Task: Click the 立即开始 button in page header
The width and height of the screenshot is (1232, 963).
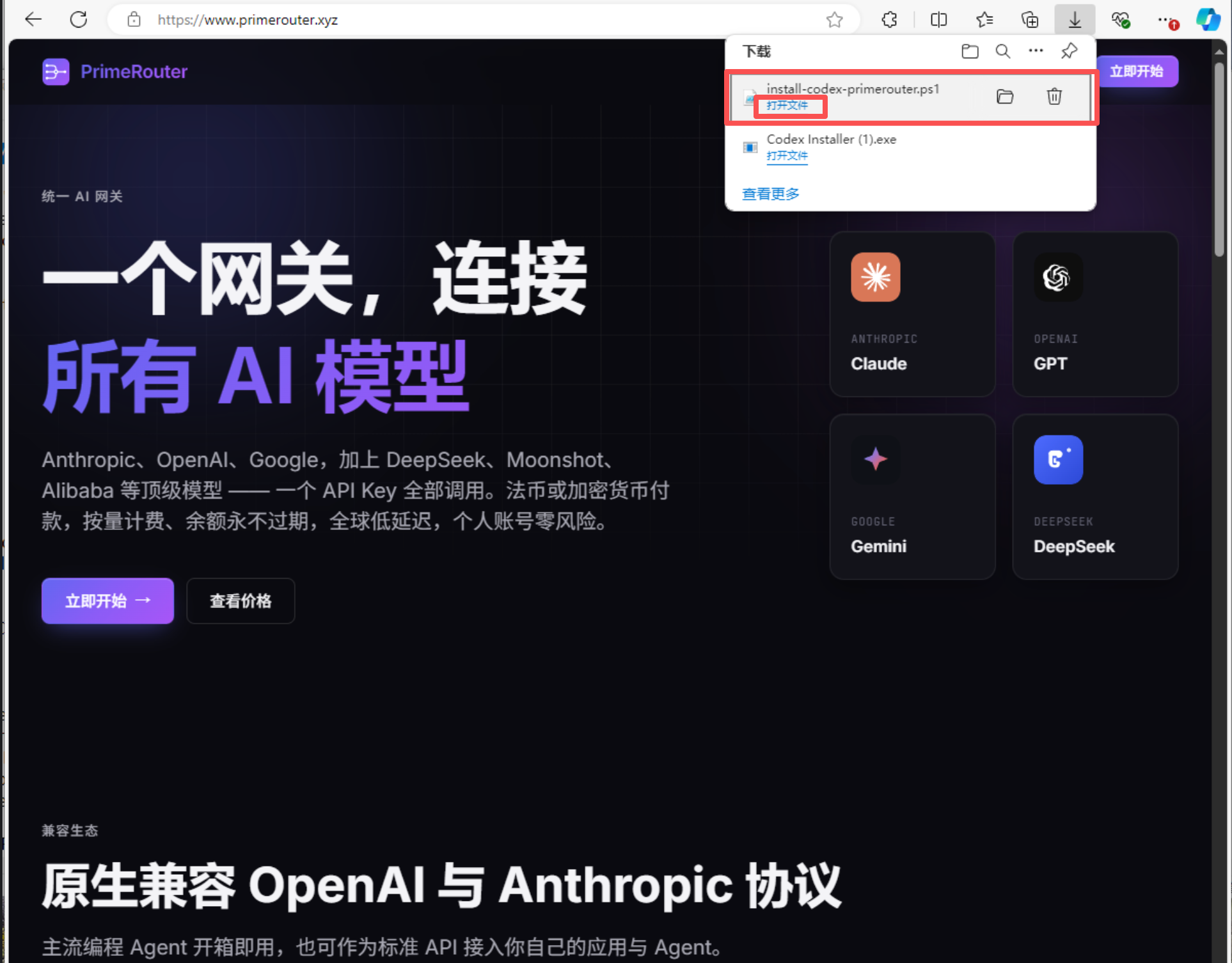Action: click(x=1137, y=71)
